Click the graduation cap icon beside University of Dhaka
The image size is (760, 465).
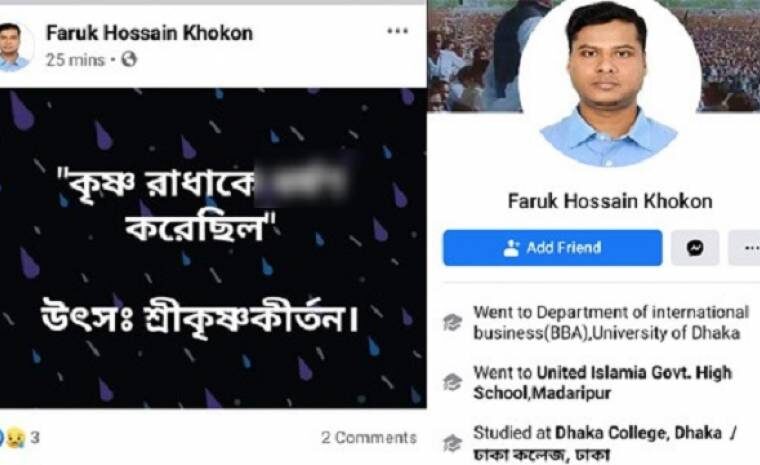tap(453, 322)
